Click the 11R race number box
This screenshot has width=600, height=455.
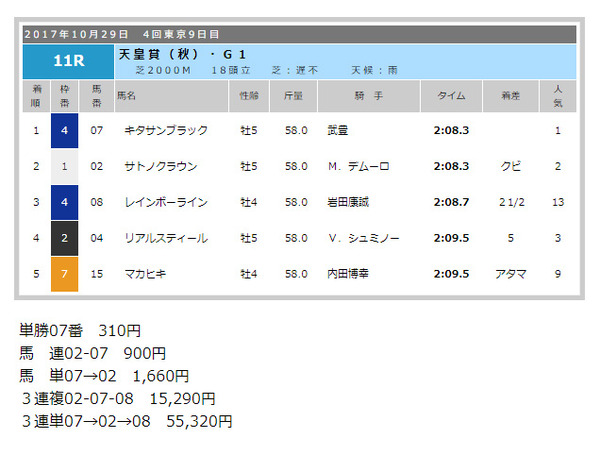(x=68, y=62)
